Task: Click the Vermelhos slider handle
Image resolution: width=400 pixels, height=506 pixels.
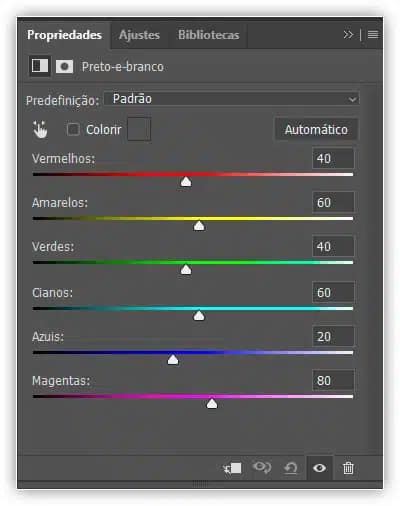Action: point(186,182)
